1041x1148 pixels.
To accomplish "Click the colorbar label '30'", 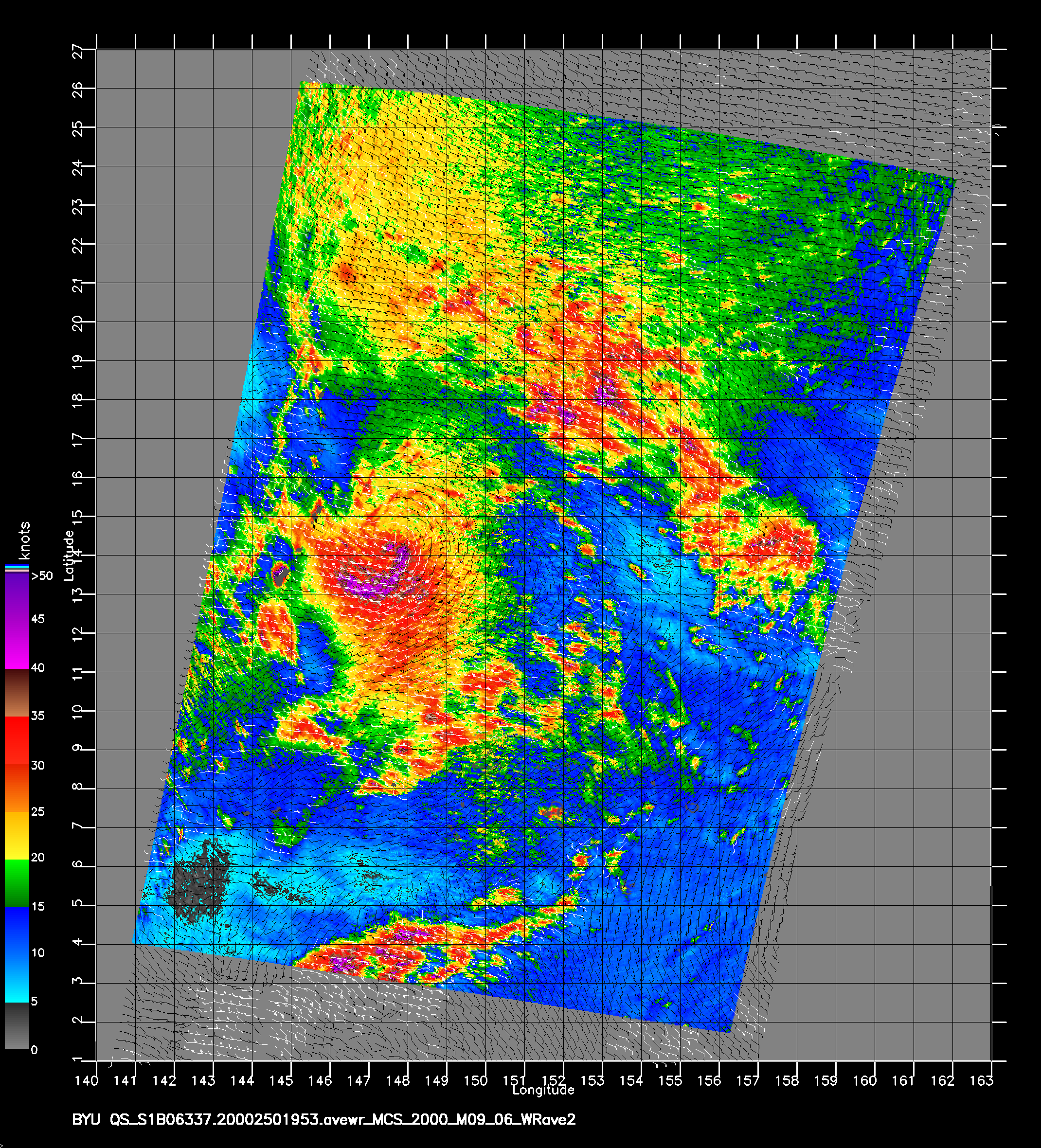I will [x=38, y=765].
